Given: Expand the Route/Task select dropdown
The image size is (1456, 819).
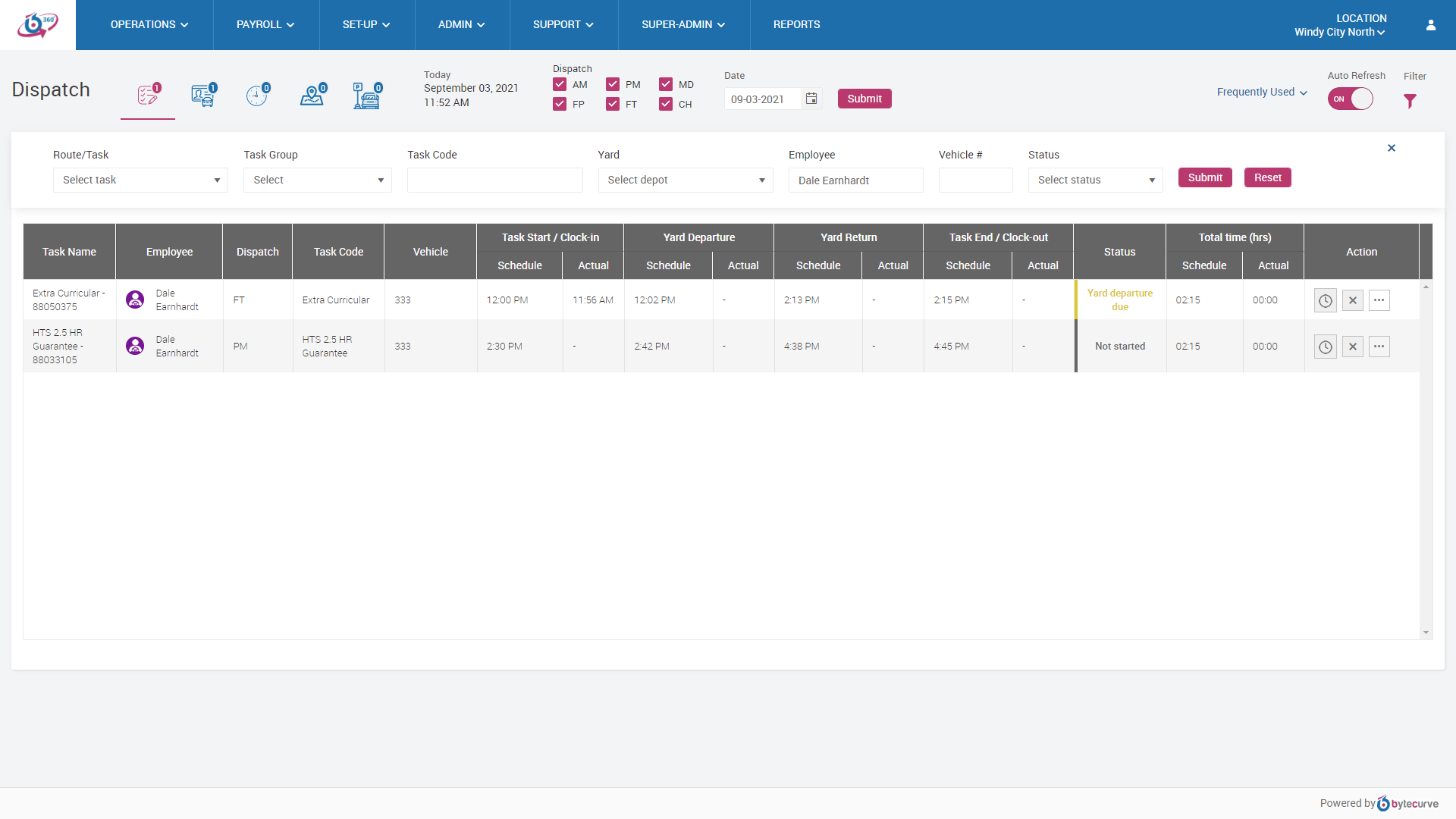Looking at the screenshot, I should (140, 180).
